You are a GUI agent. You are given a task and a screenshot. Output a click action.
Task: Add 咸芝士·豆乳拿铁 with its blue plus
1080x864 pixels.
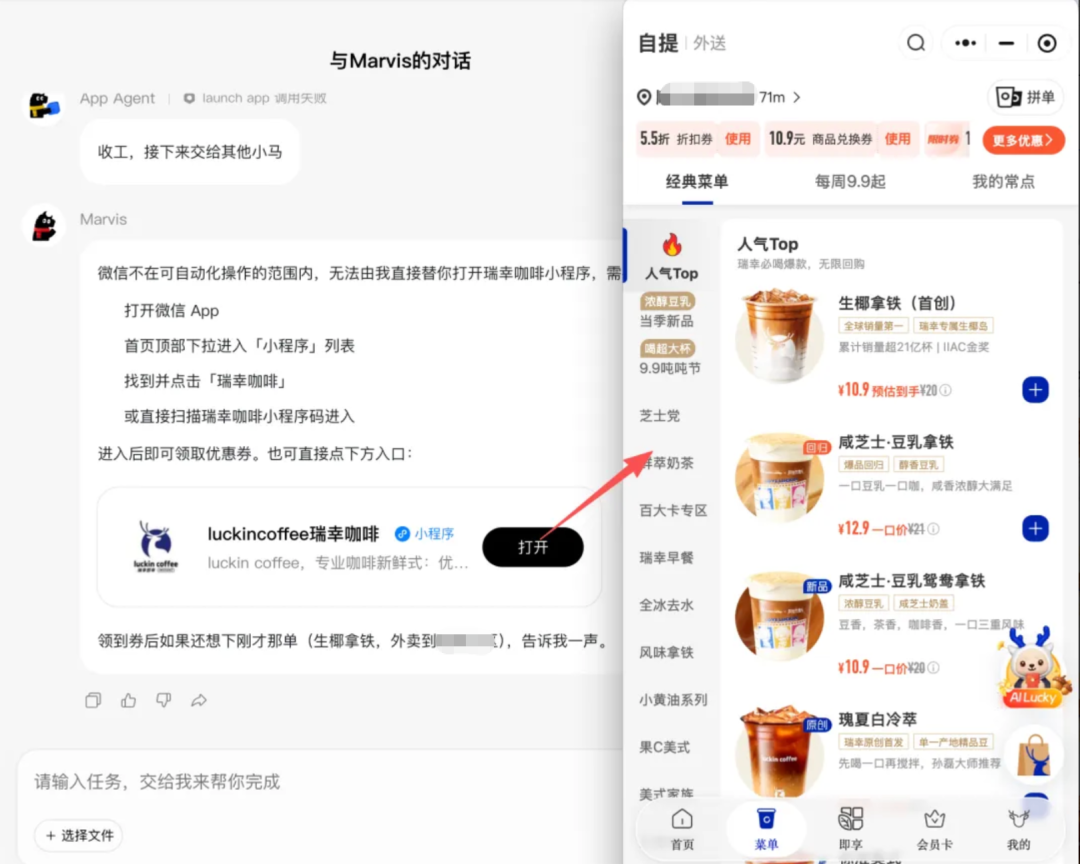click(1035, 528)
